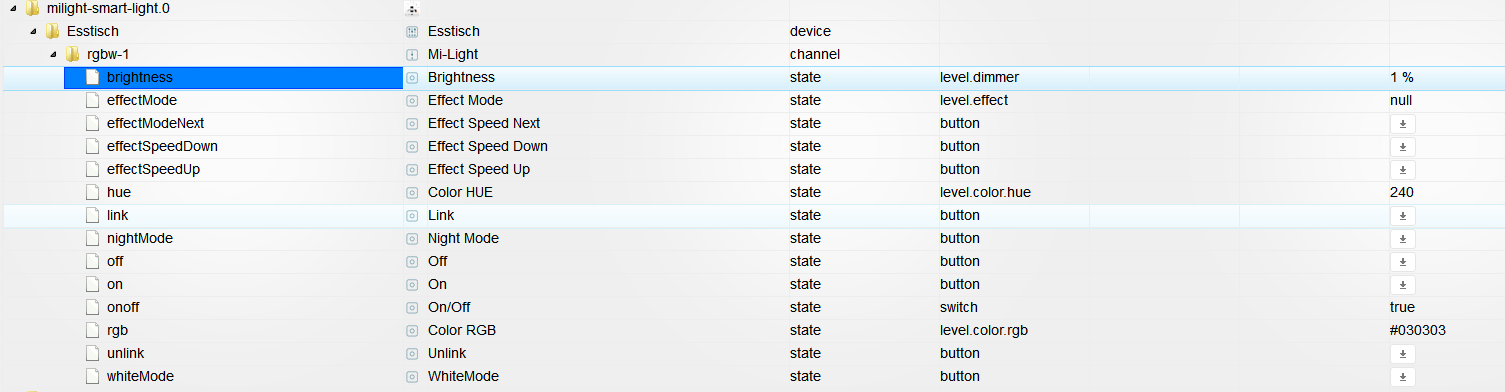The image size is (1505, 392).
Task: Trigger the effectSpeedUp button icon
Action: tap(1402, 169)
